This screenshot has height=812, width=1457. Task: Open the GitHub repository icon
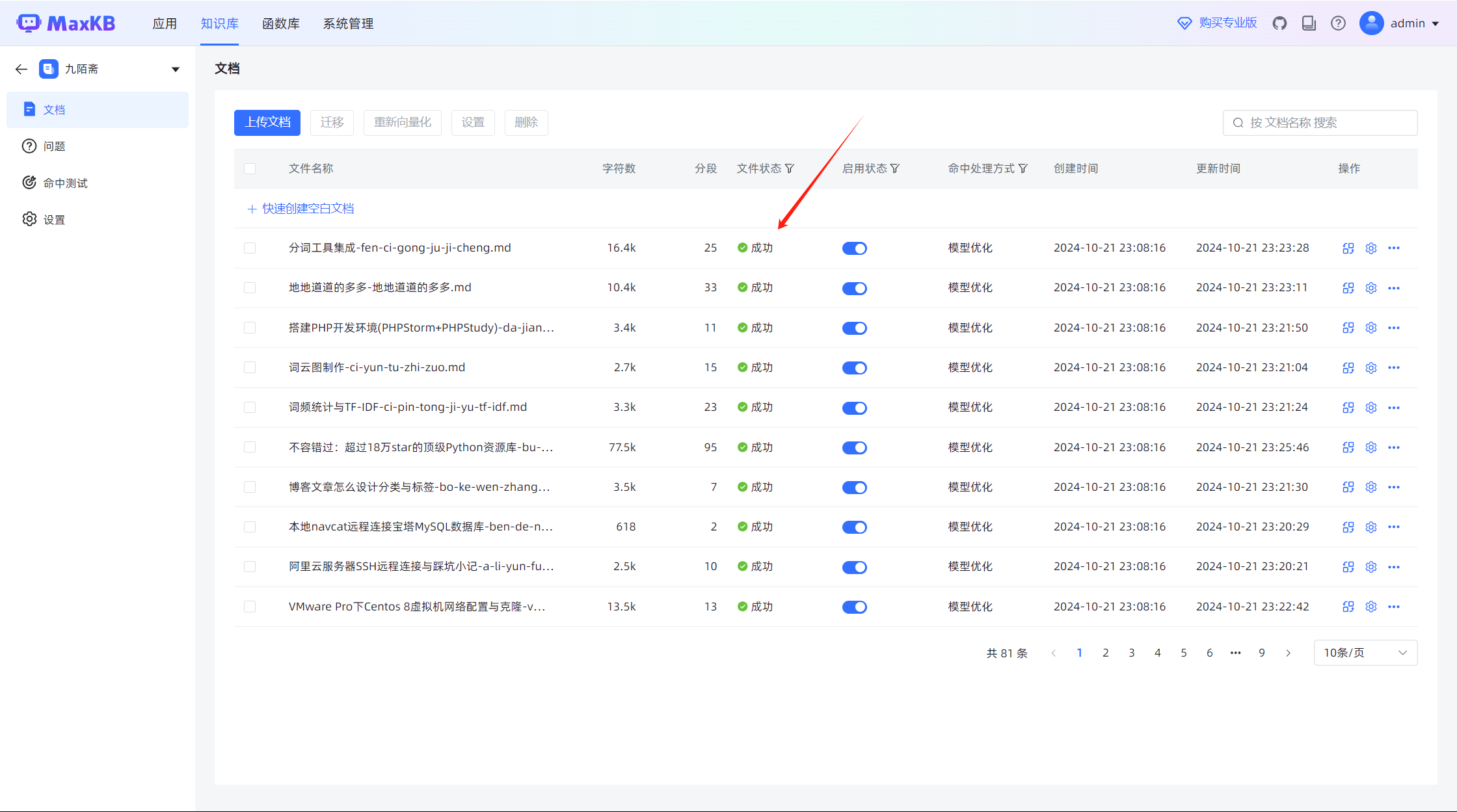(1279, 23)
